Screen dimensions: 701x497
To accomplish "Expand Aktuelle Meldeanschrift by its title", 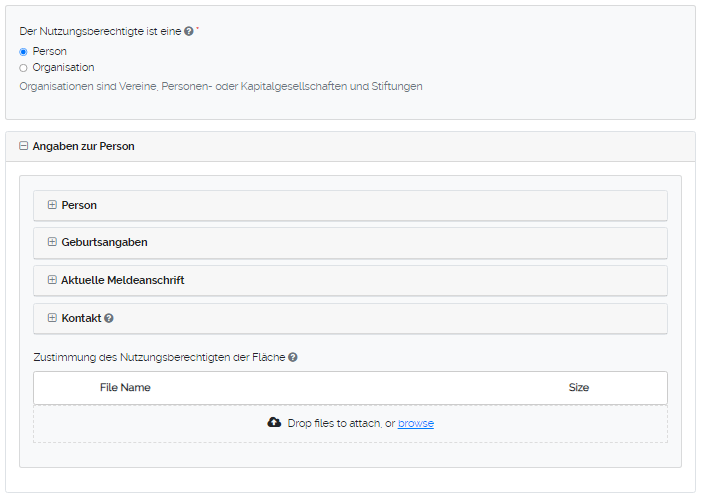I will (122, 280).
